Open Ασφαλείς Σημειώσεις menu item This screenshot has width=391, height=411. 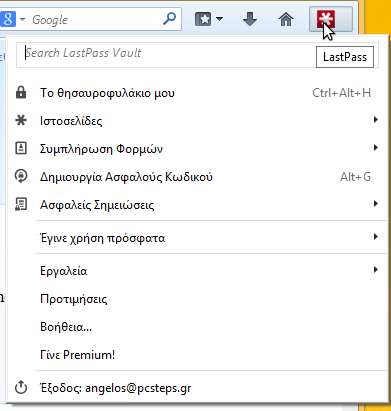tap(197, 205)
